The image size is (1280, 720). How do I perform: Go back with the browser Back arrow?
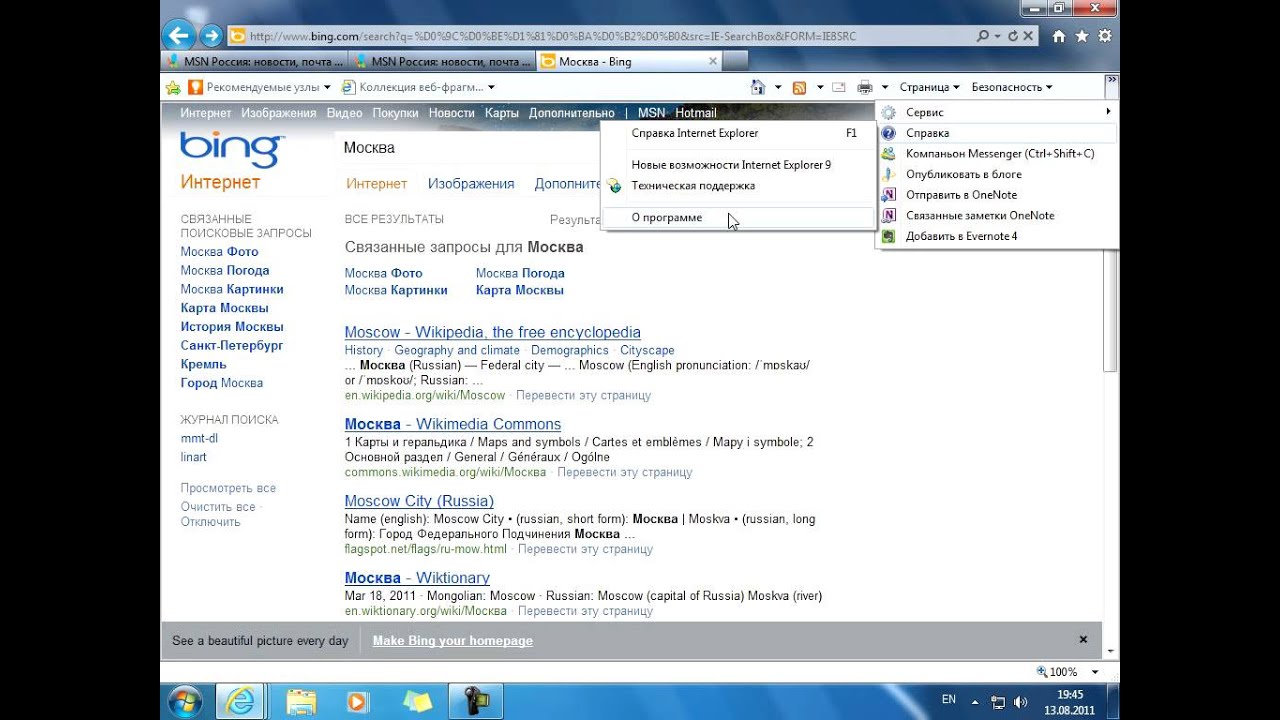pyautogui.click(x=178, y=36)
